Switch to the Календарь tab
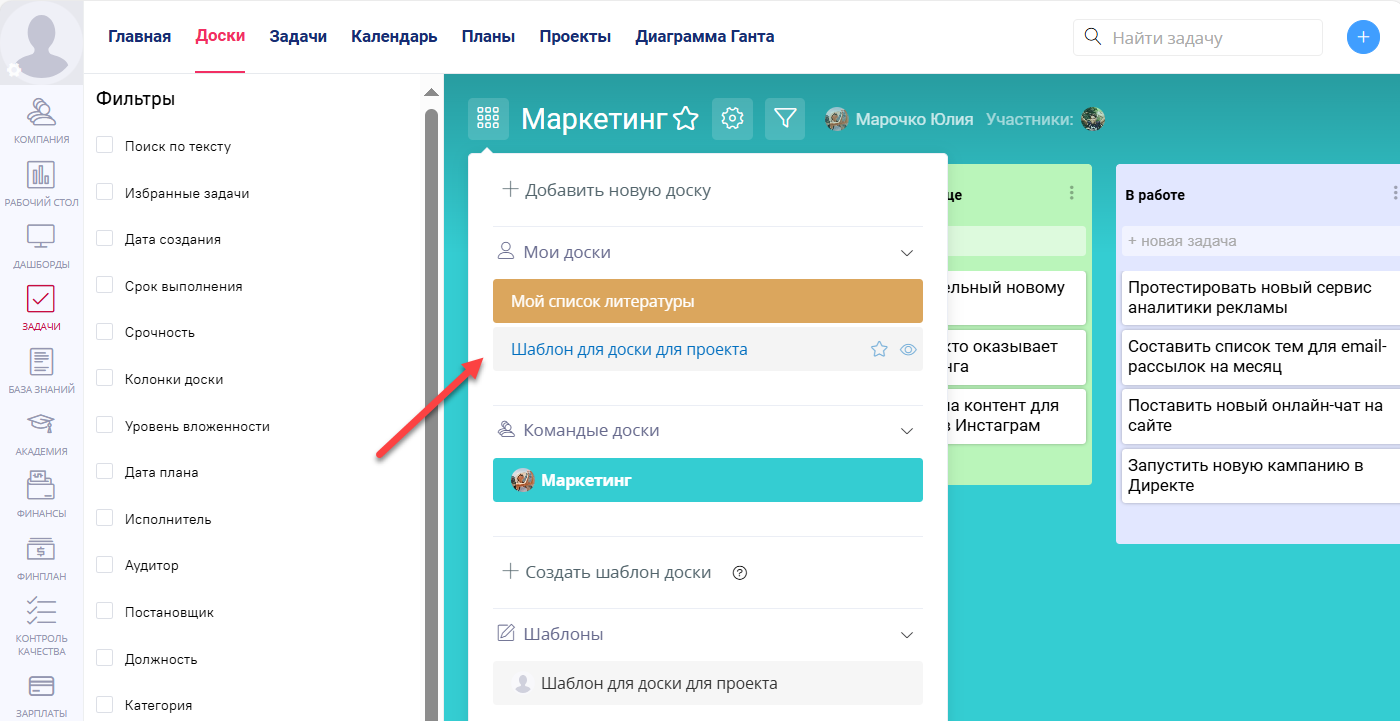The height and width of the screenshot is (721, 1400). [x=392, y=35]
